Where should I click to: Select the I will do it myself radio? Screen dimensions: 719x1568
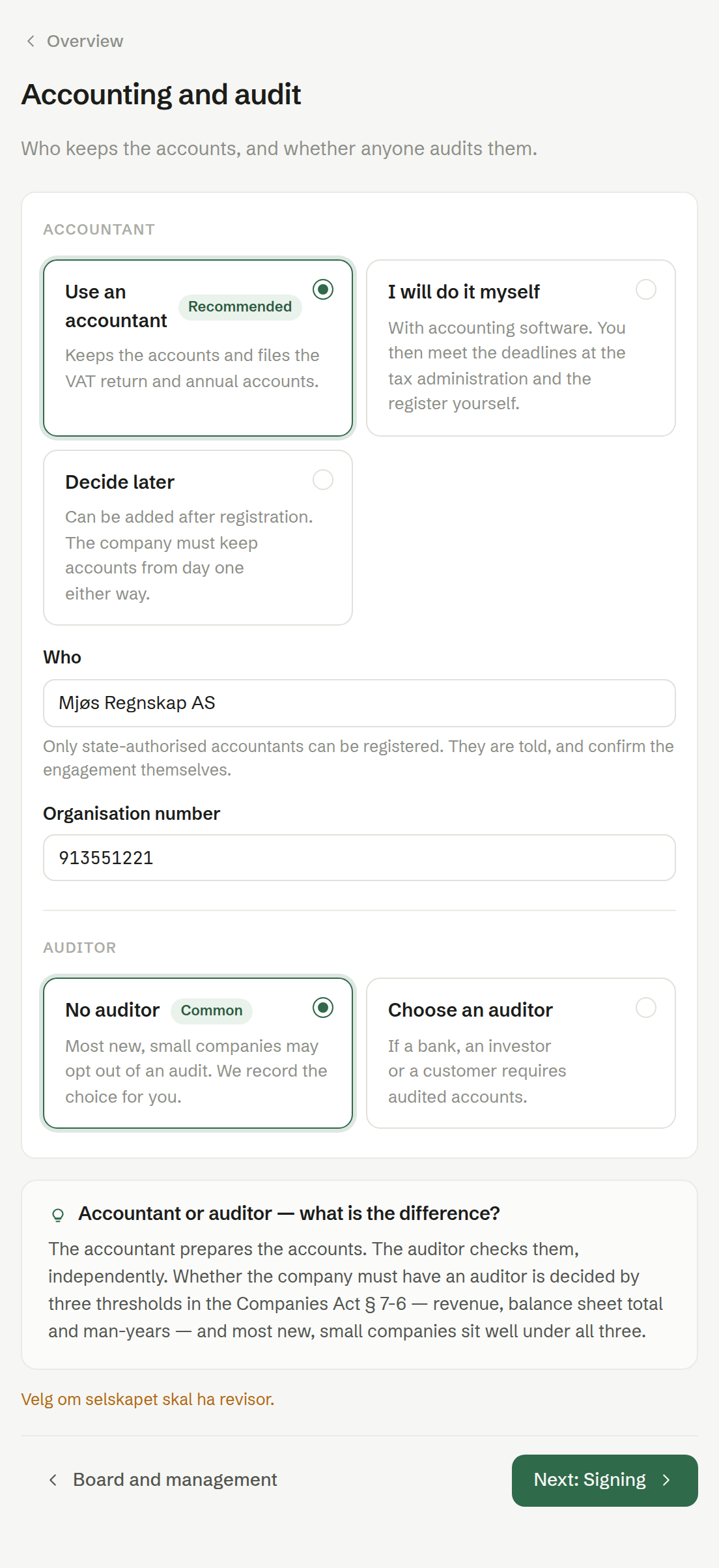coord(646,289)
